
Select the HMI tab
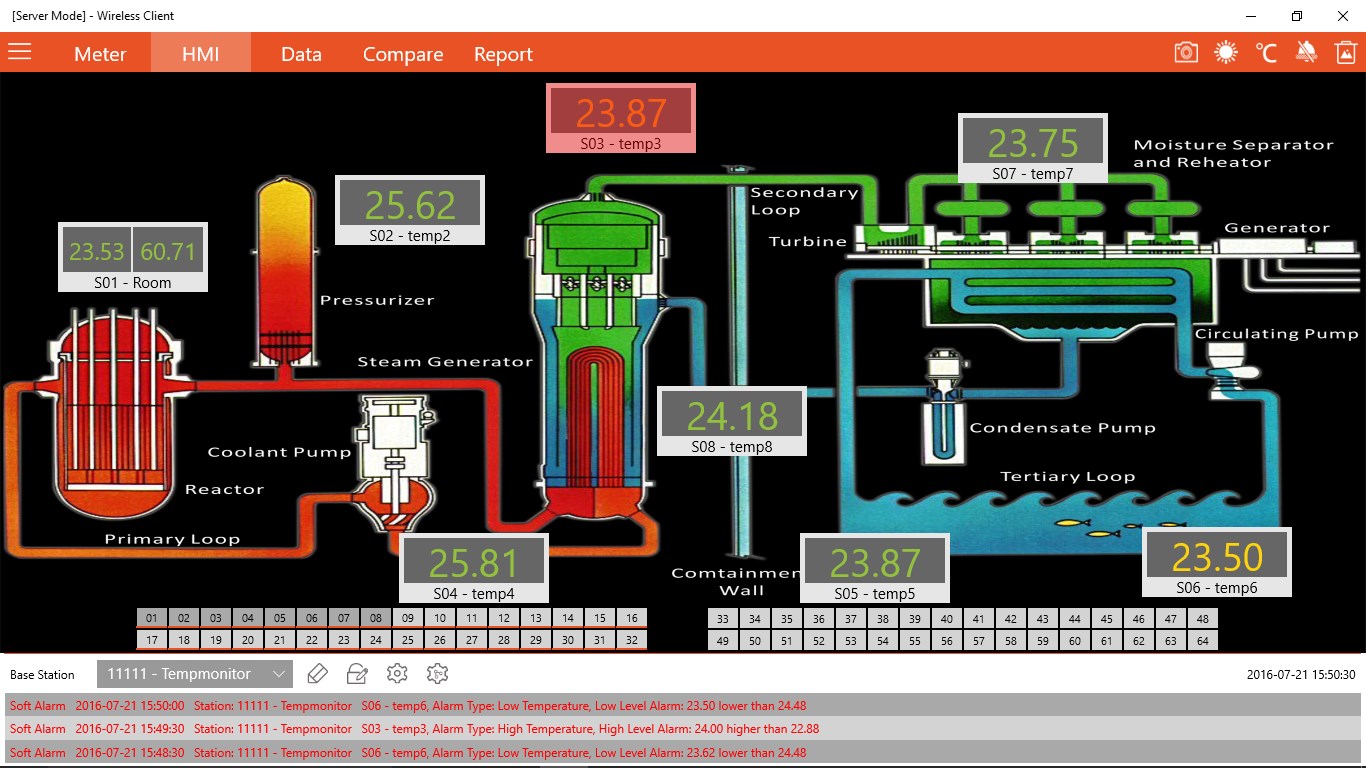(x=201, y=54)
